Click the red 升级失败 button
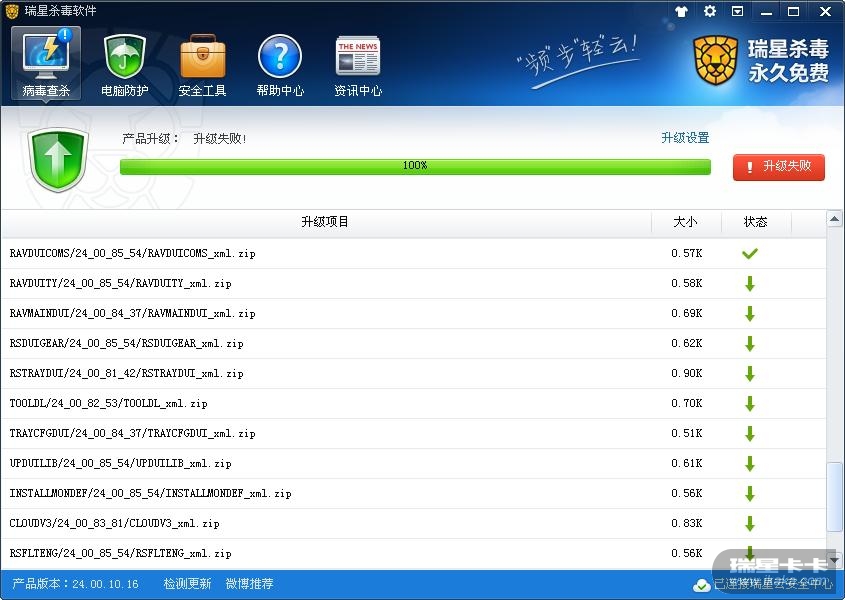Viewport: 845px width, 600px height. [x=779, y=167]
